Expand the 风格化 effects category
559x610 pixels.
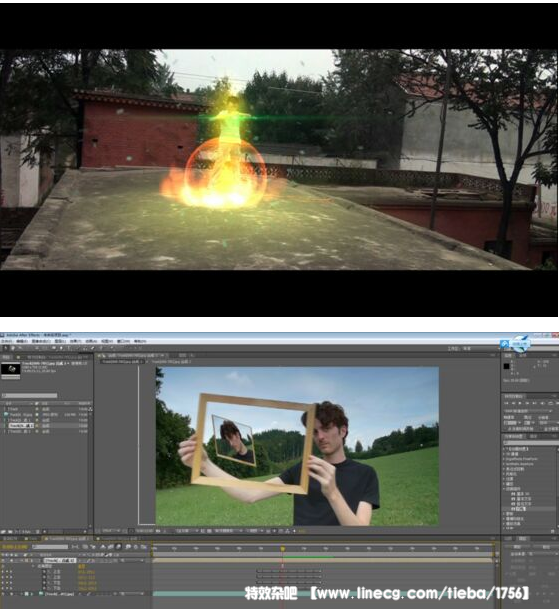tap(504, 474)
